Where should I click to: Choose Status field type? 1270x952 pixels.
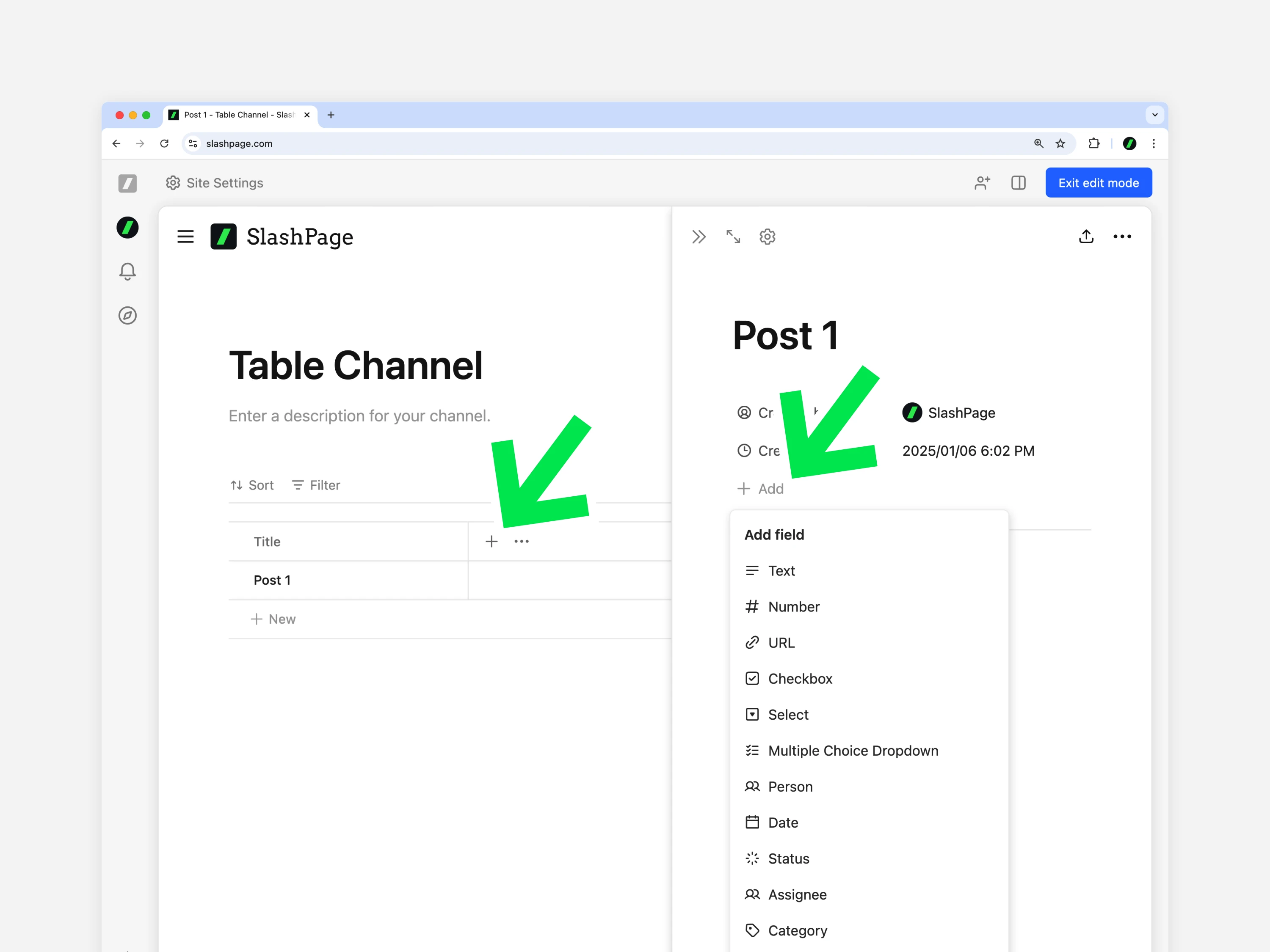tap(869, 858)
